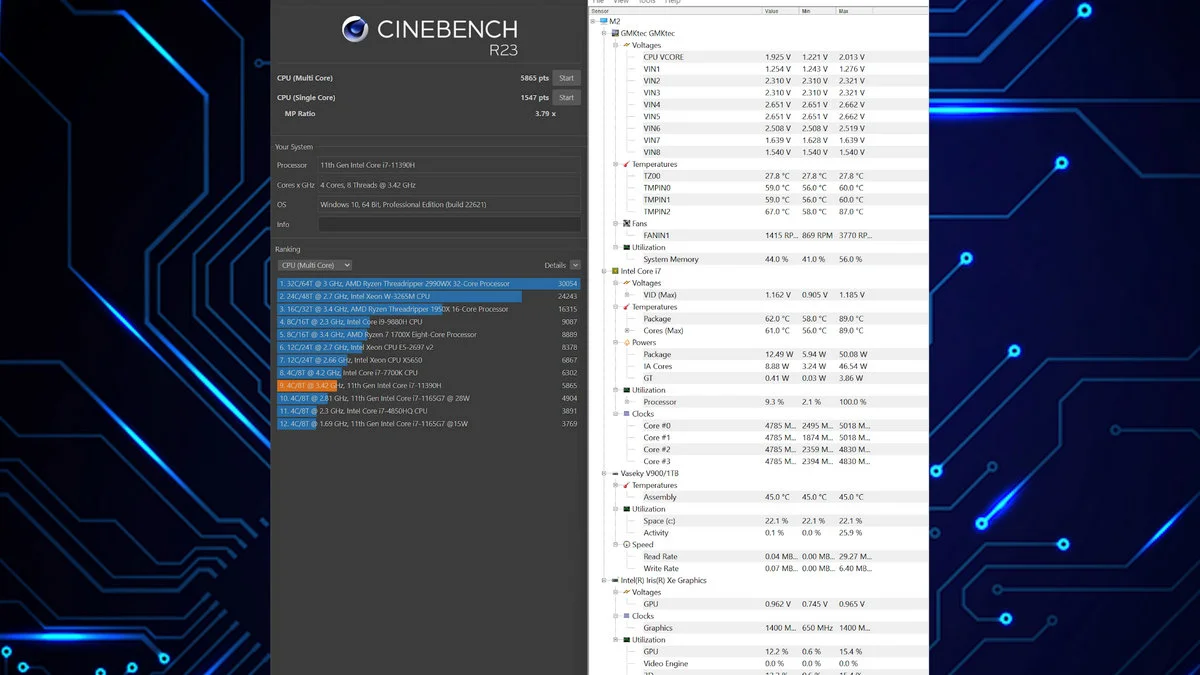The width and height of the screenshot is (1200, 675).
Task: Click the Fans node fan icon
Action: [x=626, y=224]
